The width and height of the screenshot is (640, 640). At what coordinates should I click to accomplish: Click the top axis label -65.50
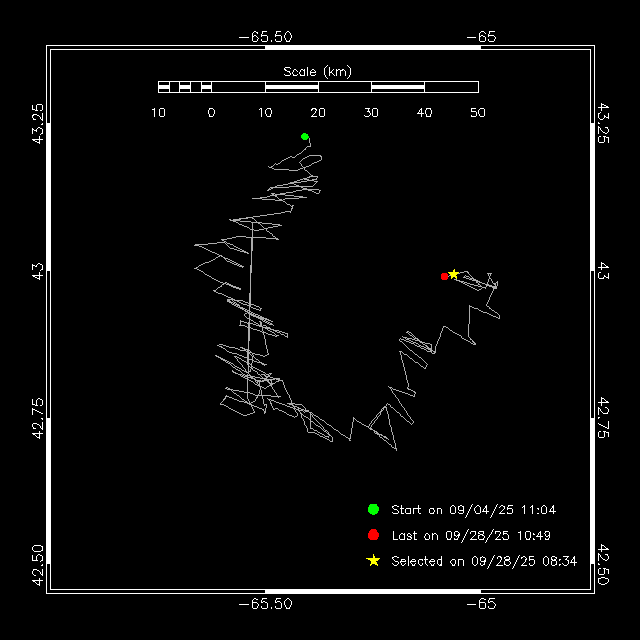coord(265,36)
